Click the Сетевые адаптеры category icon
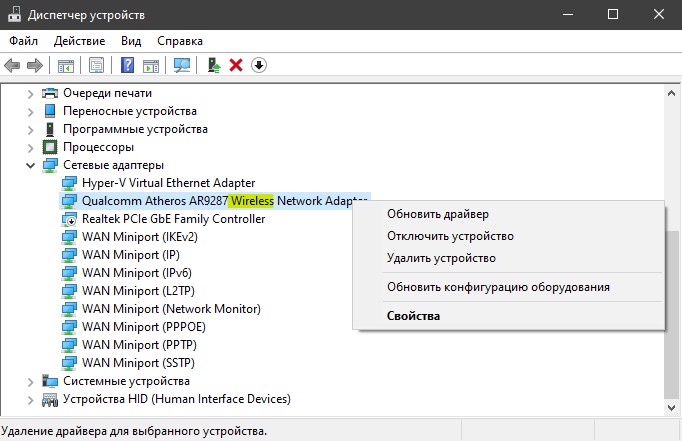This screenshot has height=441, width=682. click(50, 165)
